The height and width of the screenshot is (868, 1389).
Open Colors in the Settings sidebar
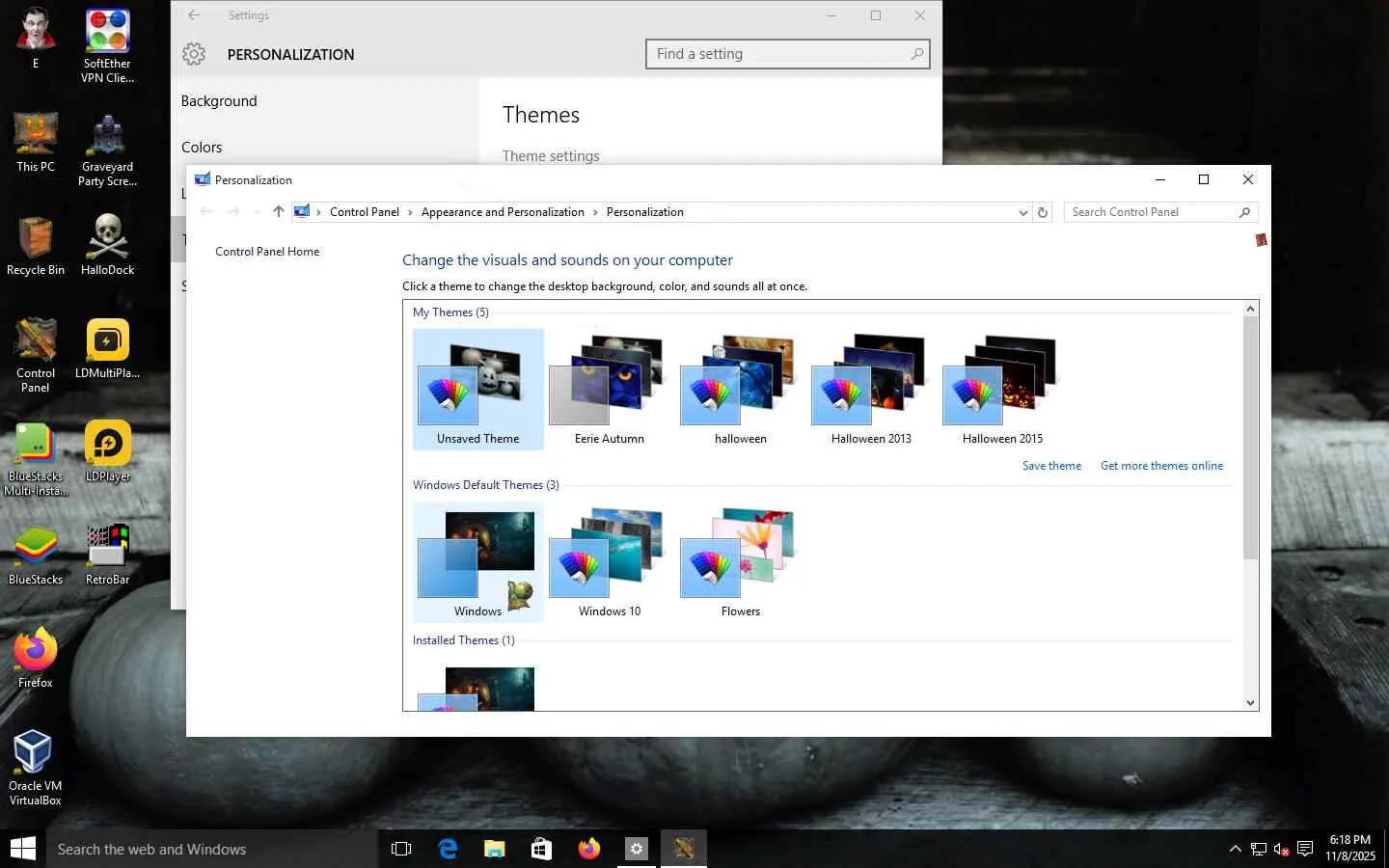click(x=202, y=148)
